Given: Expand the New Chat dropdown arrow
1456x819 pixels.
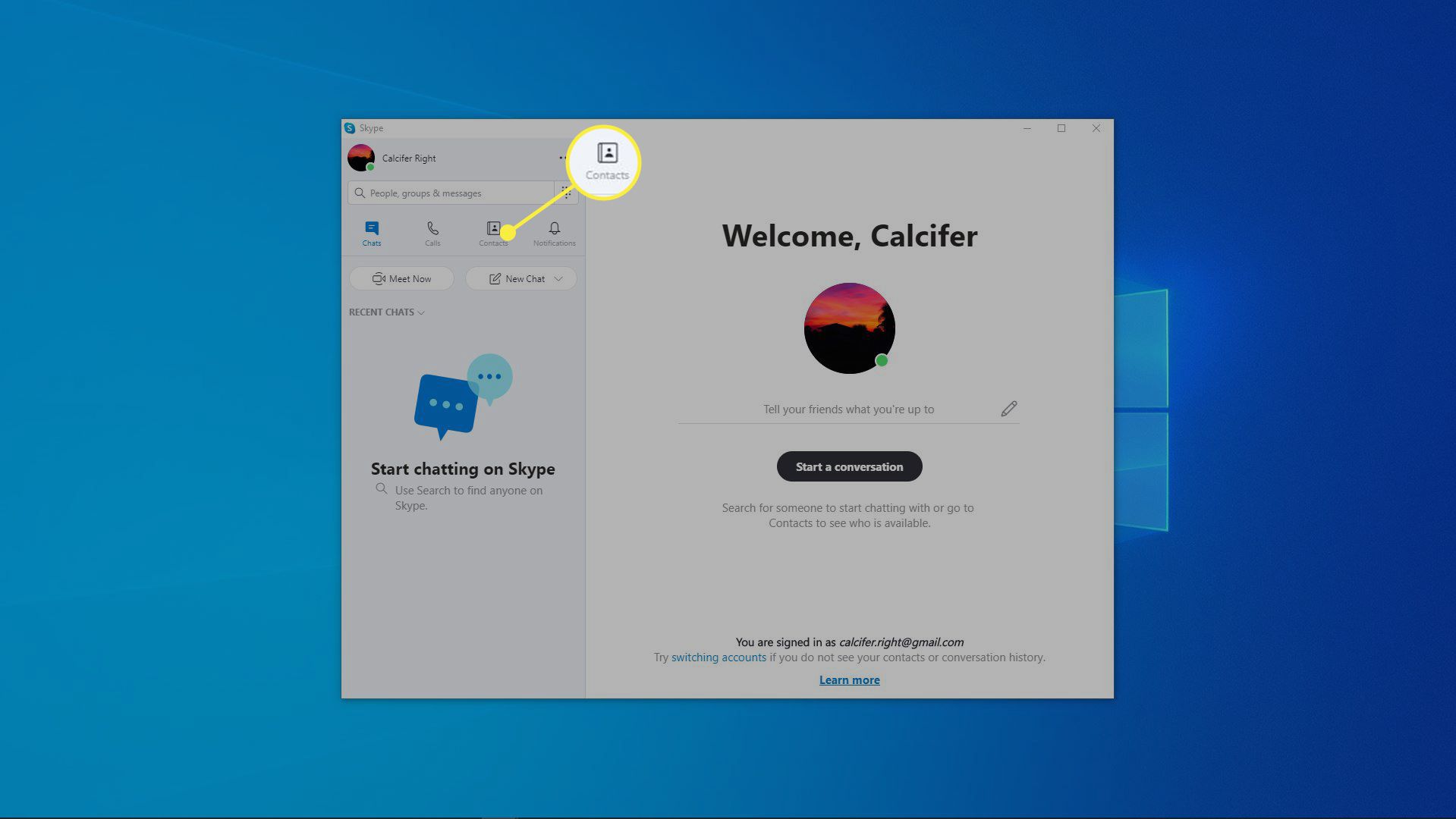Looking at the screenshot, I should pos(559,278).
